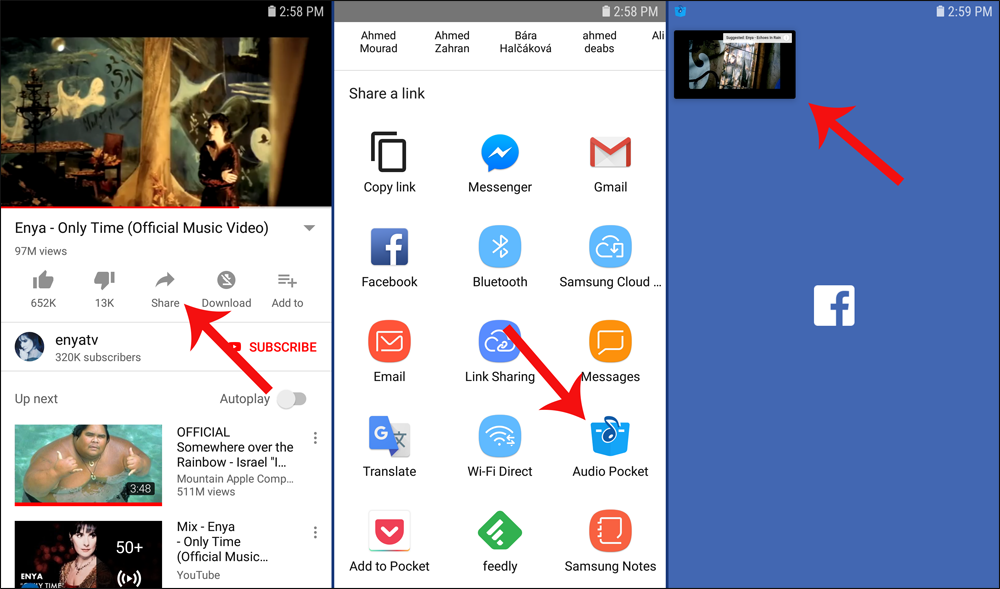Click the '320K subscribers' text
The width and height of the screenshot is (1000, 589).
(98, 358)
